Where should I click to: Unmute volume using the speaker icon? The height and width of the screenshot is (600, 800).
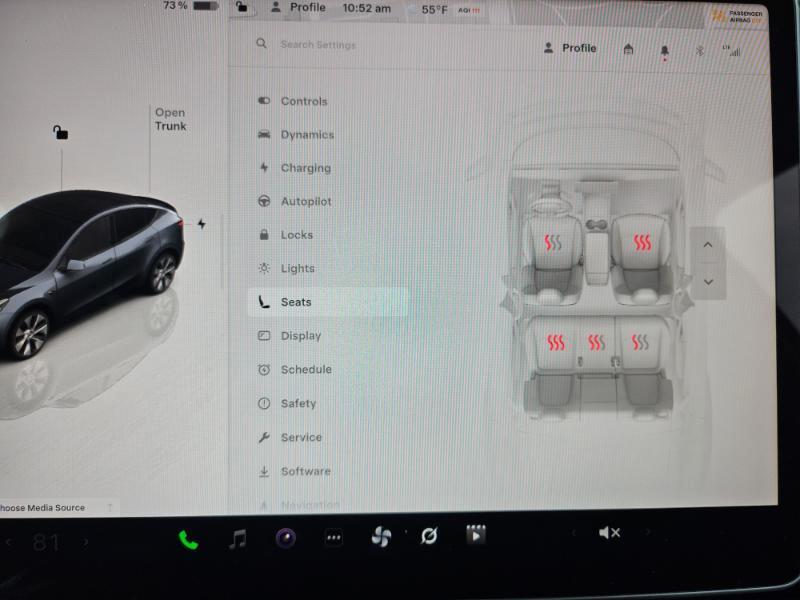tap(609, 533)
